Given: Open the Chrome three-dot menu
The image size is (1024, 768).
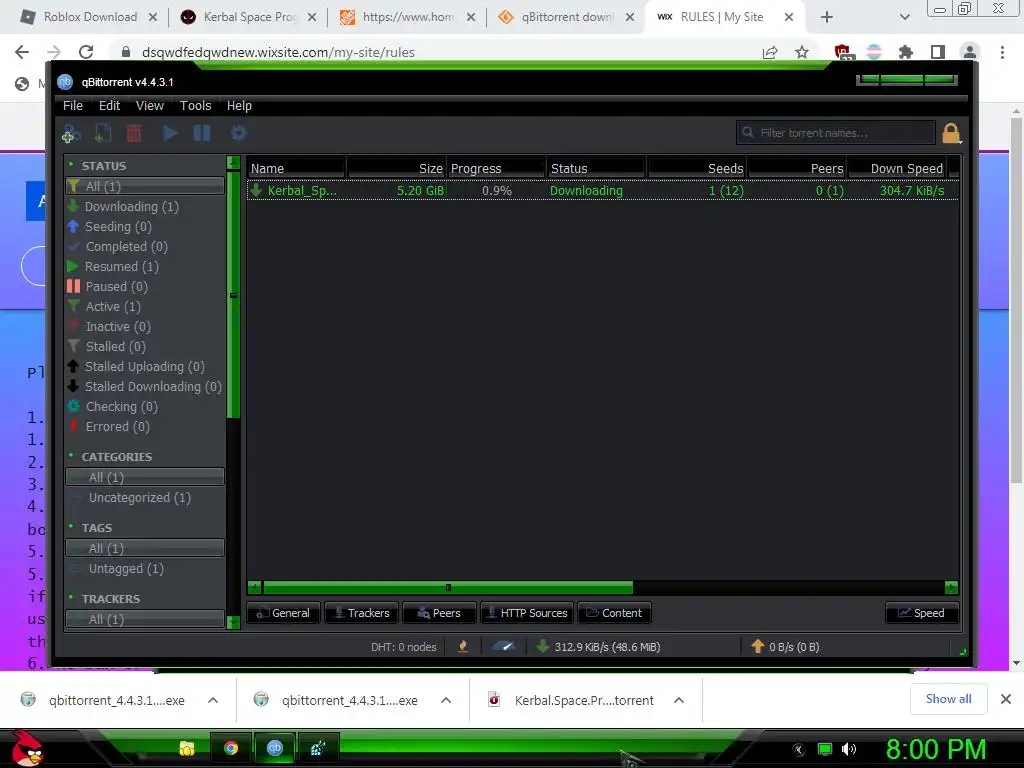Looking at the screenshot, I should pos(1002,52).
